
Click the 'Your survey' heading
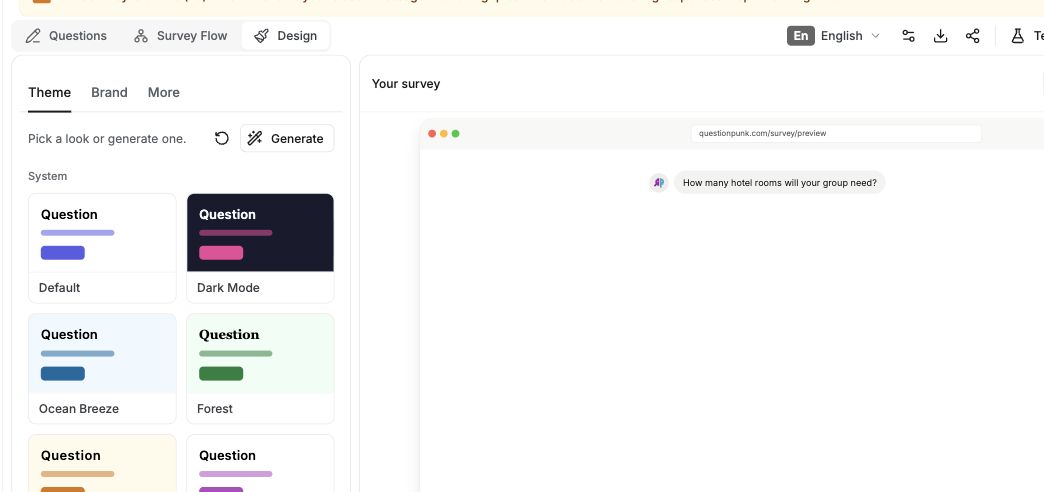pos(406,84)
